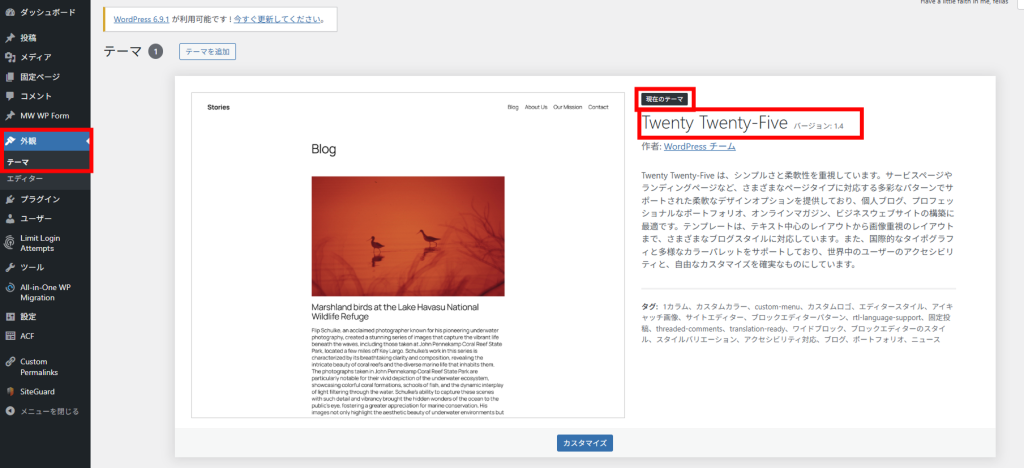The width and height of the screenshot is (1024, 468).
Task: Click the pages icon beside 固定ページ
Action: tap(10, 77)
